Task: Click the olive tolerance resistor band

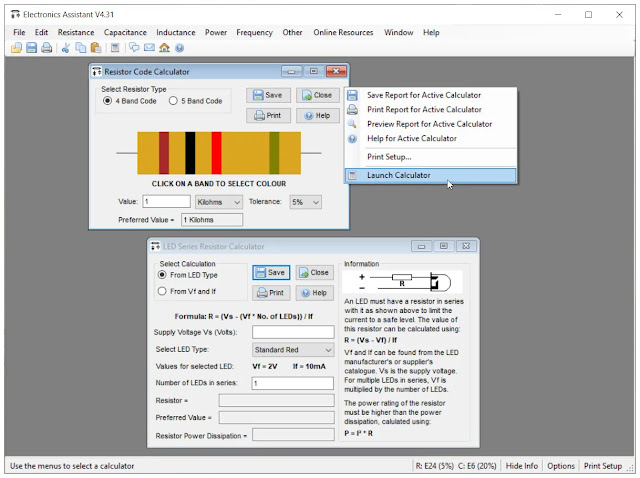Action: 274,153
